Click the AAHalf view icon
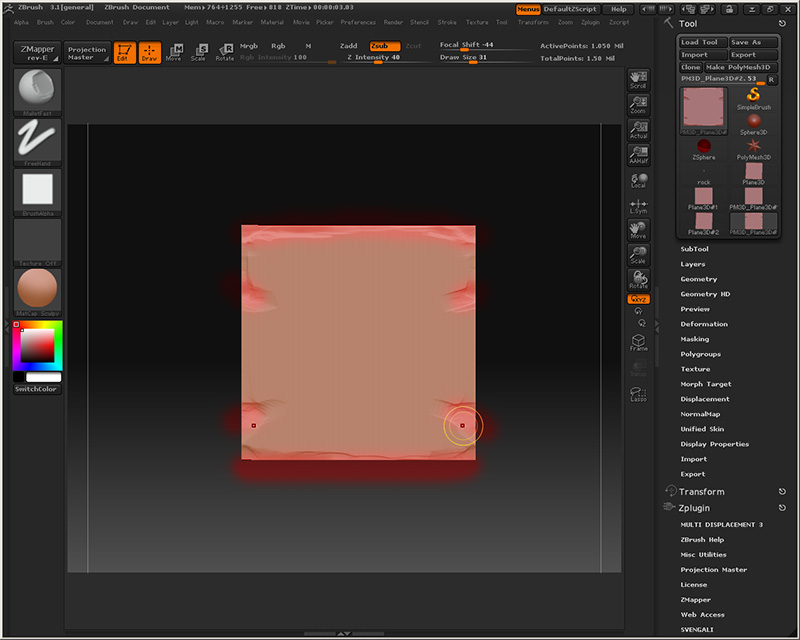 (638, 155)
